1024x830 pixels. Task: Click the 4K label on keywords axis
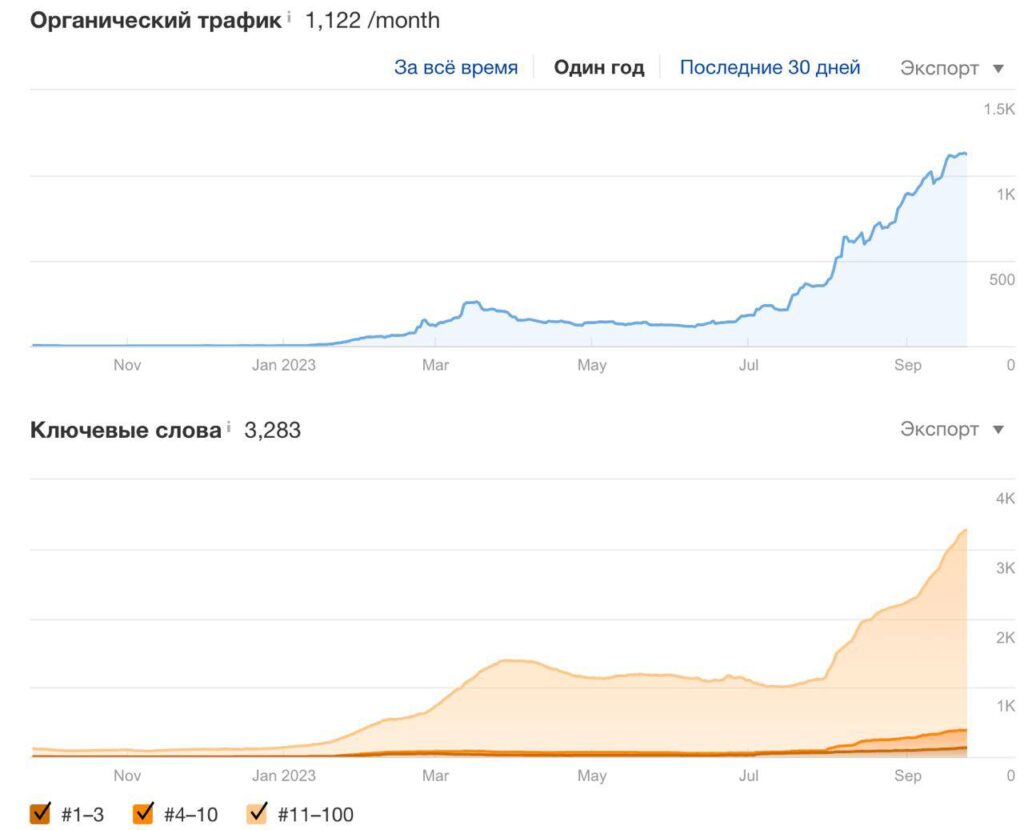pos(1005,498)
